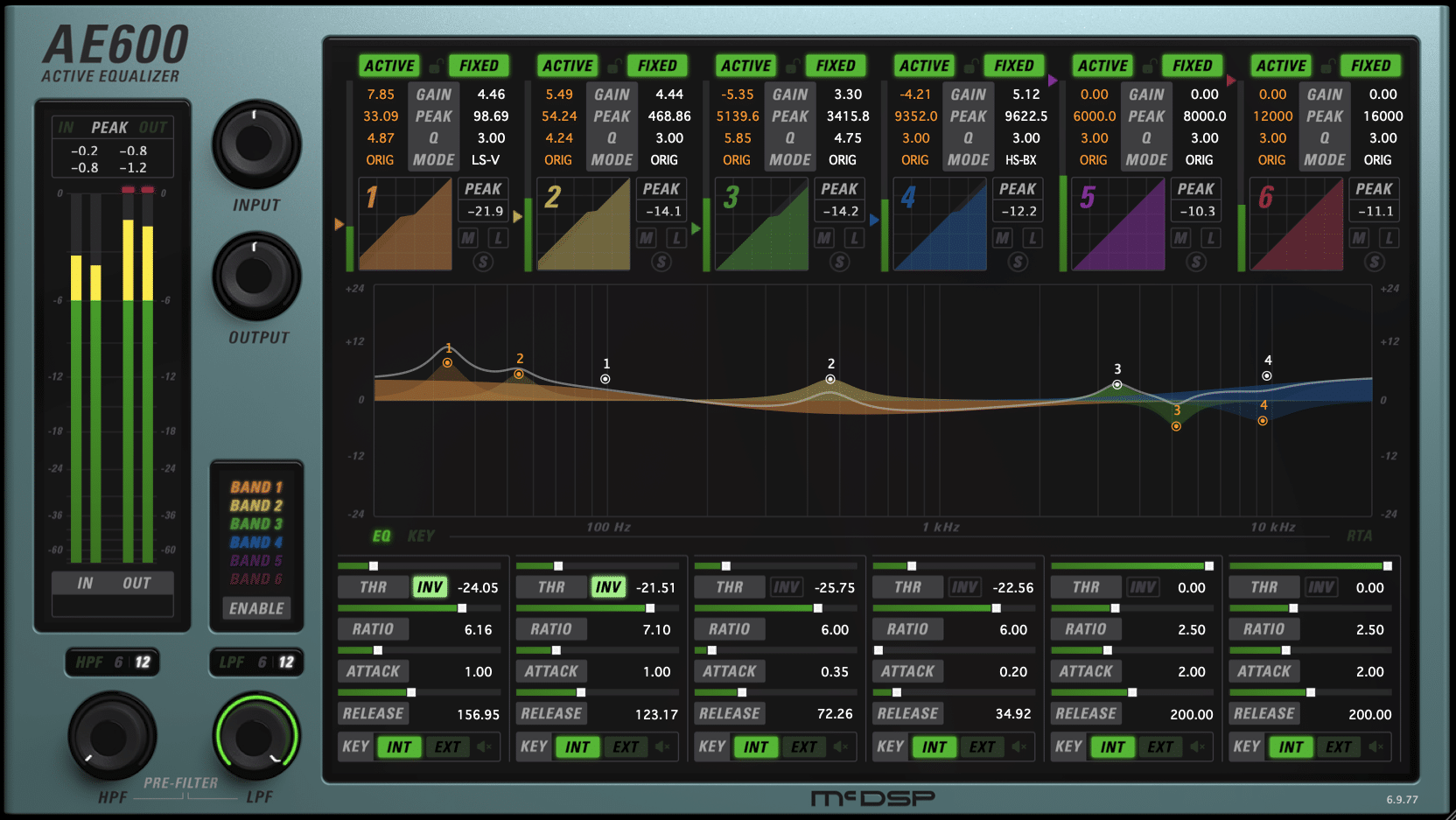Open band 6 white ORIG mode menu
This screenshot has height=820, width=1456.
(1377, 160)
